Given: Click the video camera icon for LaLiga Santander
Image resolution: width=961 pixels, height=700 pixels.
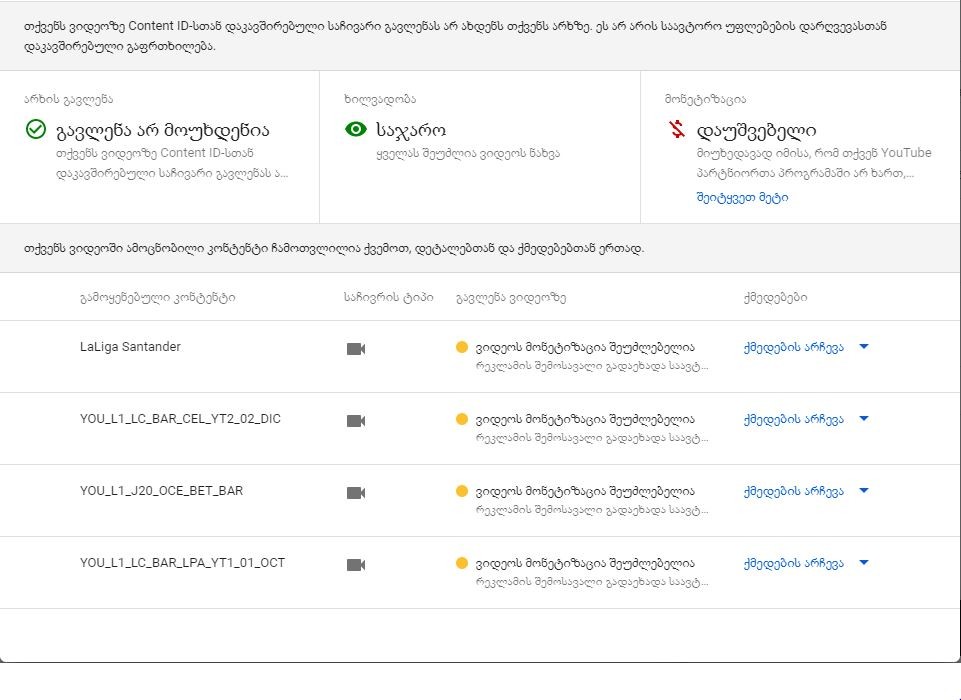Looking at the screenshot, I should point(356,349).
